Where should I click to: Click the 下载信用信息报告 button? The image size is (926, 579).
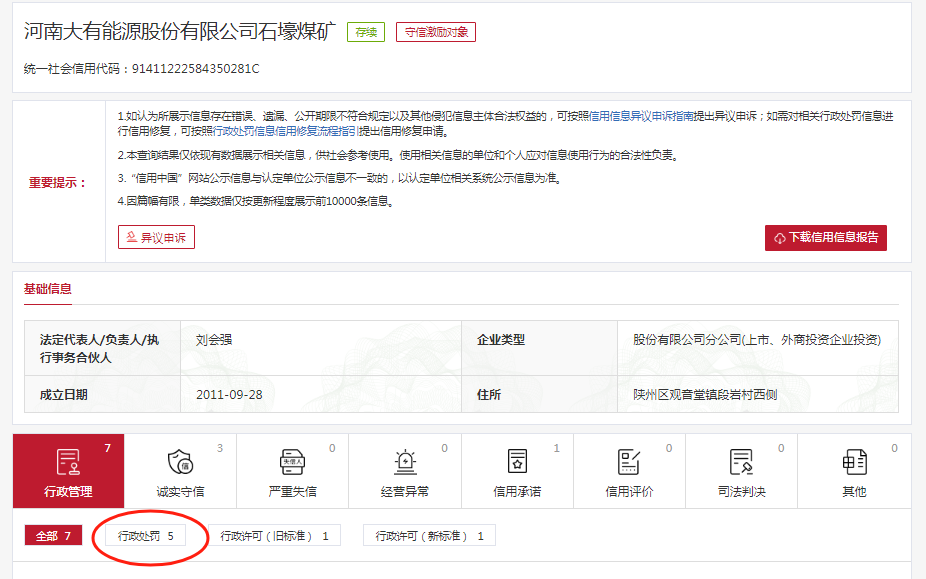coord(826,238)
